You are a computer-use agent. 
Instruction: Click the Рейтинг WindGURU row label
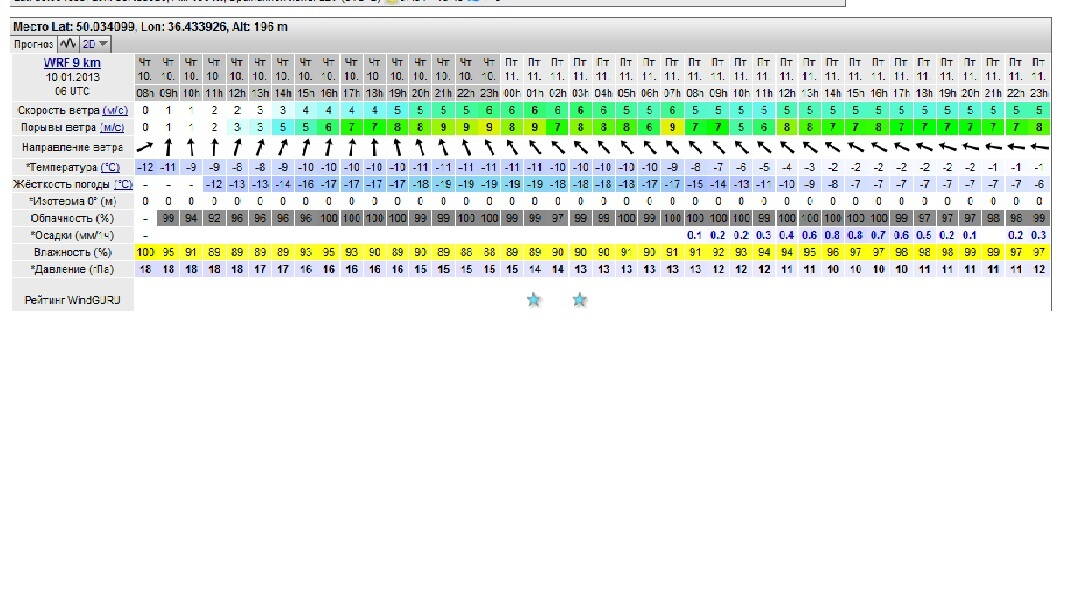click(x=72, y=300)
